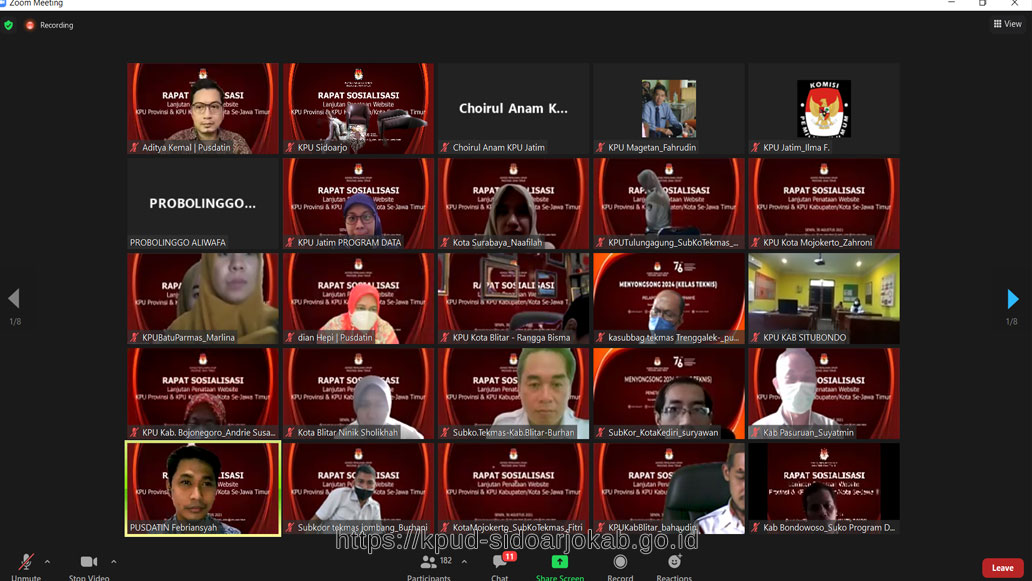Click the Choirul Anam KPU Jatim tile

(x=513, y=108)
